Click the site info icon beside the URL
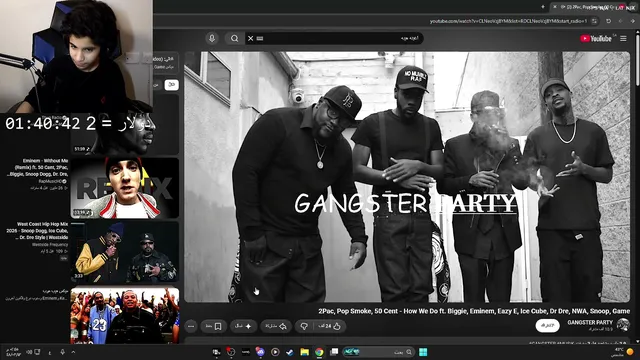640x360 pixels. [x=595, y=21]
